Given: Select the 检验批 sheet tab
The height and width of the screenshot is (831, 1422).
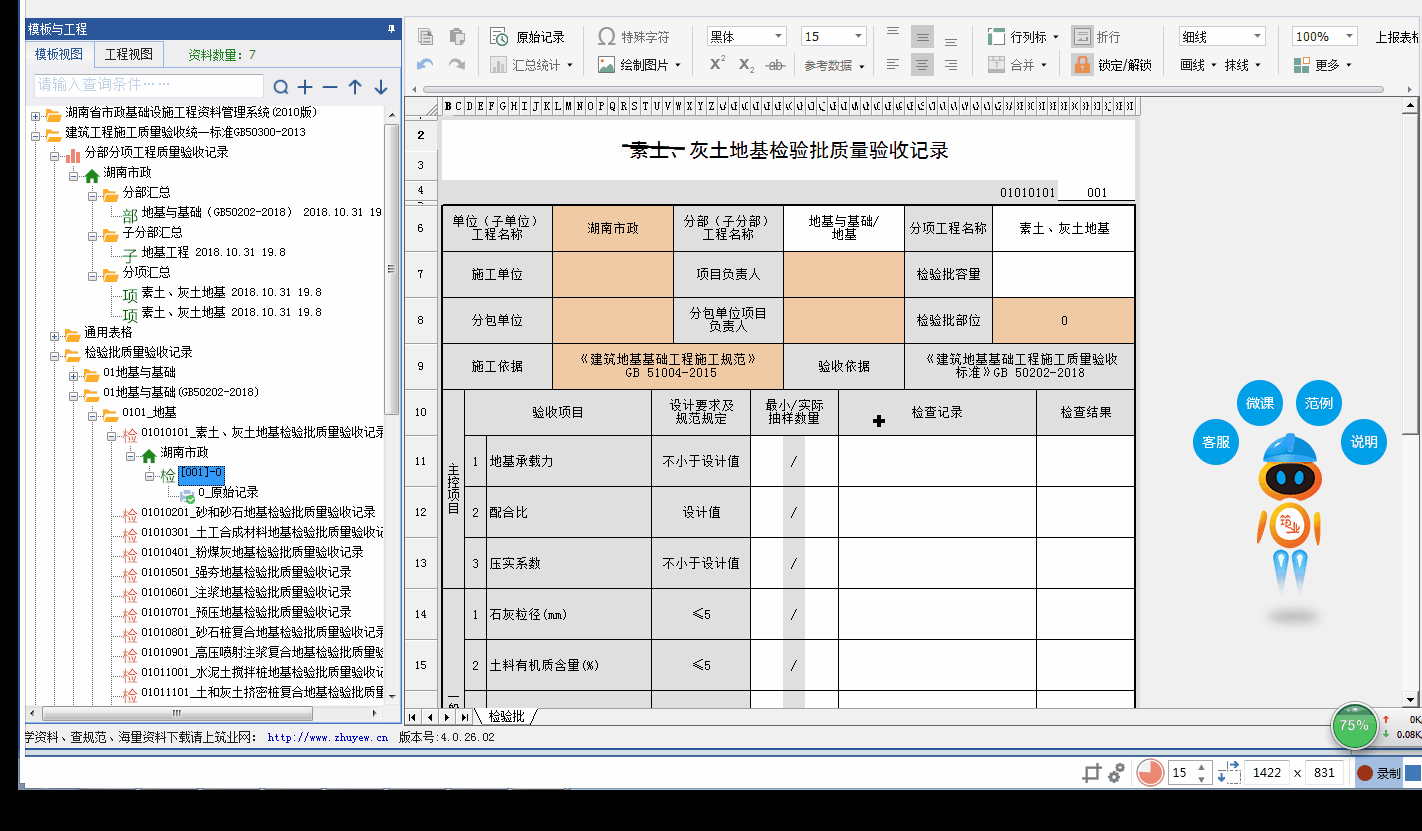Looking at the screenshot, I should coord(506,716).
